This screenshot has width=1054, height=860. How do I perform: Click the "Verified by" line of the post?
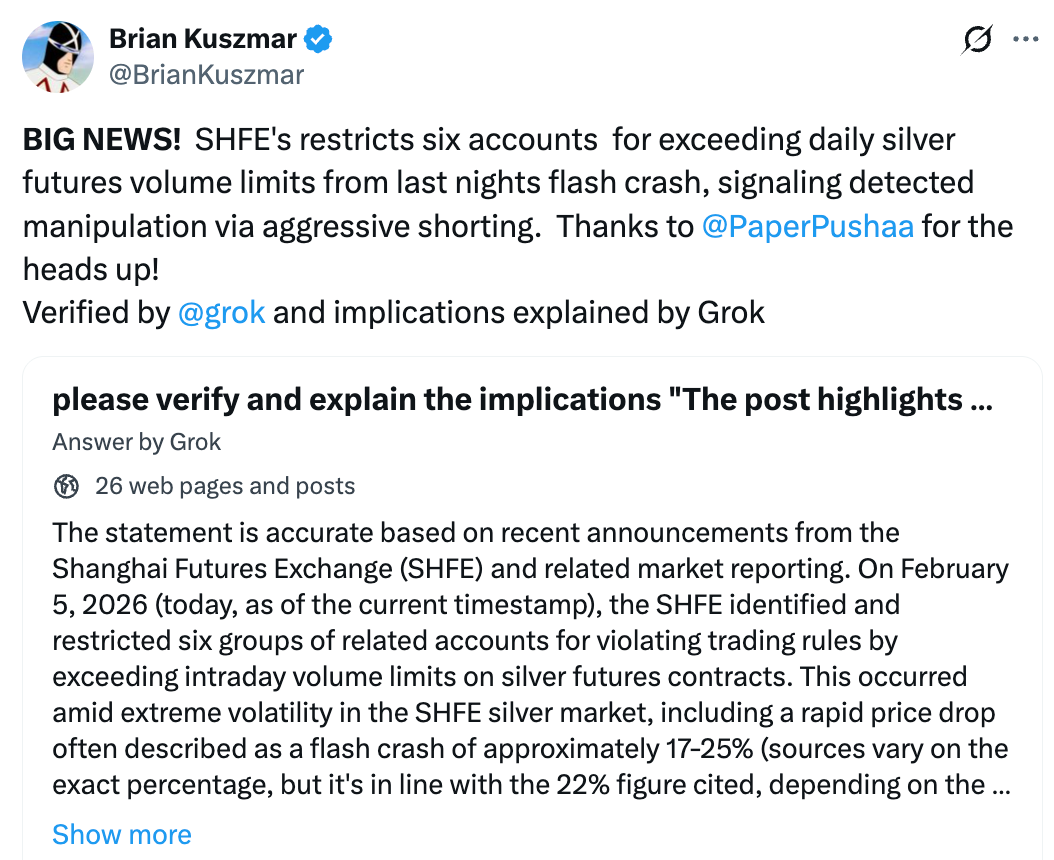(97, 313)
